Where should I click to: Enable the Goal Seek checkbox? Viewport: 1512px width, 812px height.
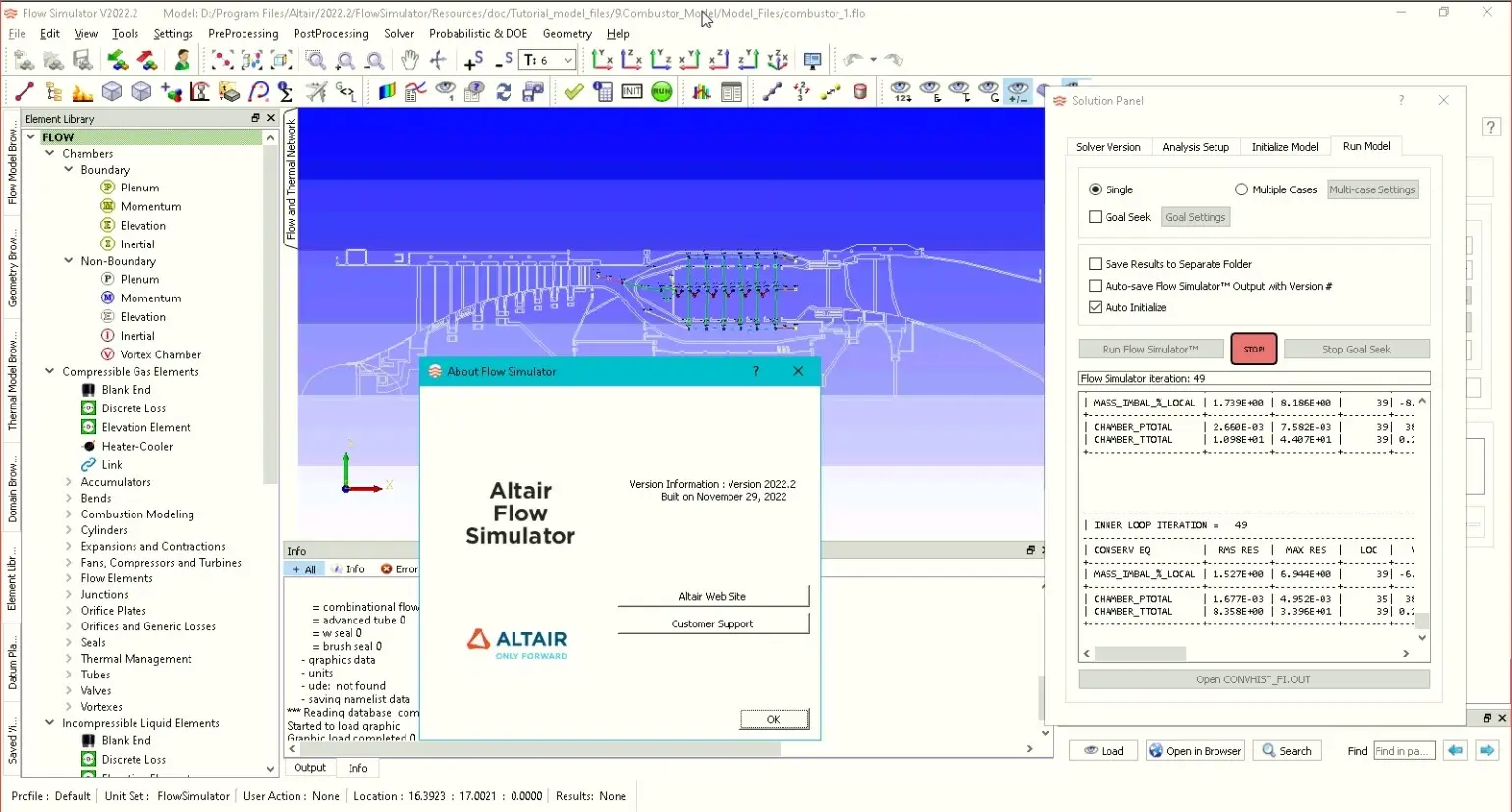(x=1095, y=217)
